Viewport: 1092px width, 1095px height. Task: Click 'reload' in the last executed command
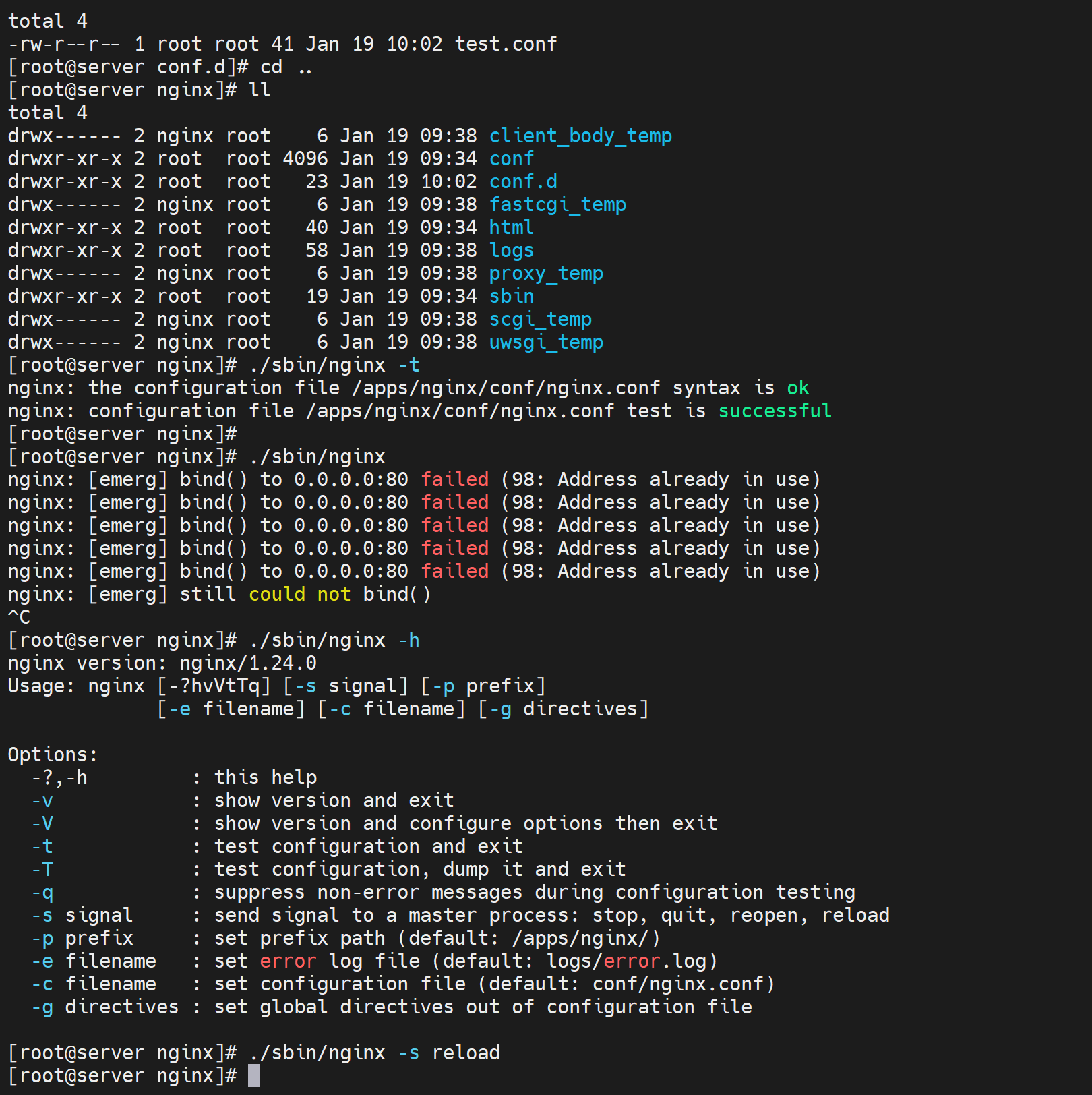pos(466,1053)
